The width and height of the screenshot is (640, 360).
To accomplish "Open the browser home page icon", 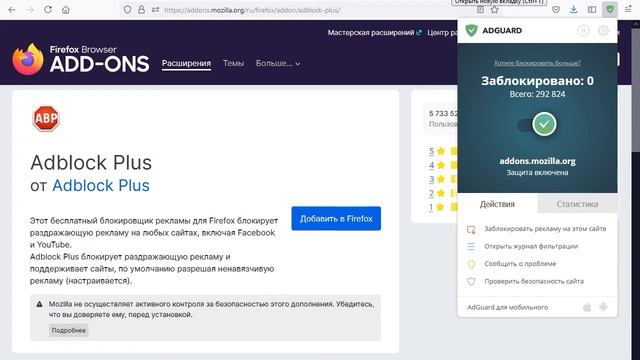I will [66, 9].
